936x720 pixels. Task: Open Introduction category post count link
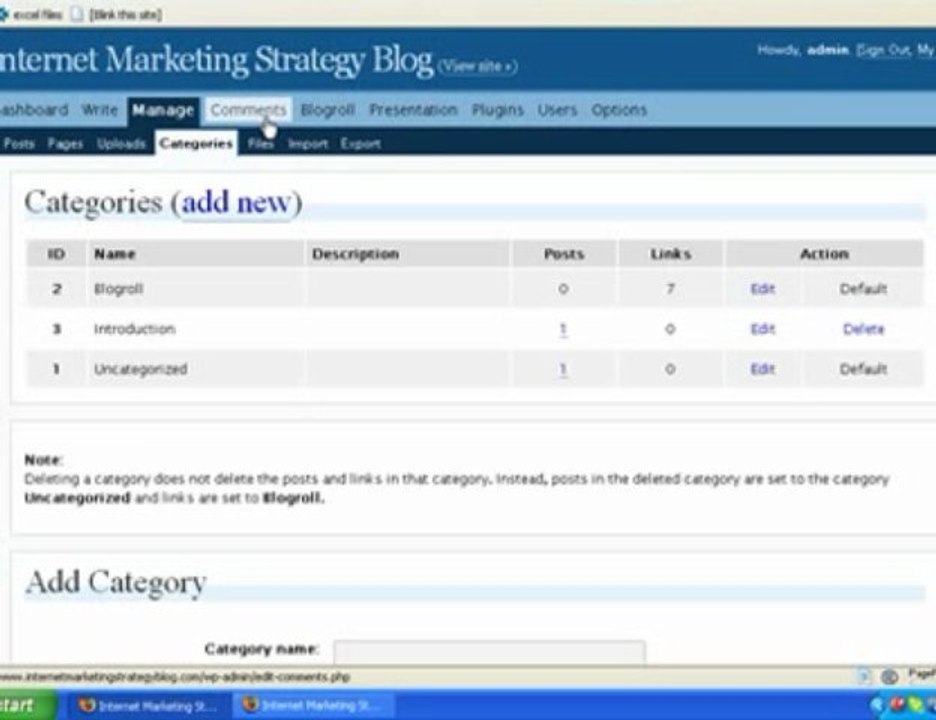point(563,329)
